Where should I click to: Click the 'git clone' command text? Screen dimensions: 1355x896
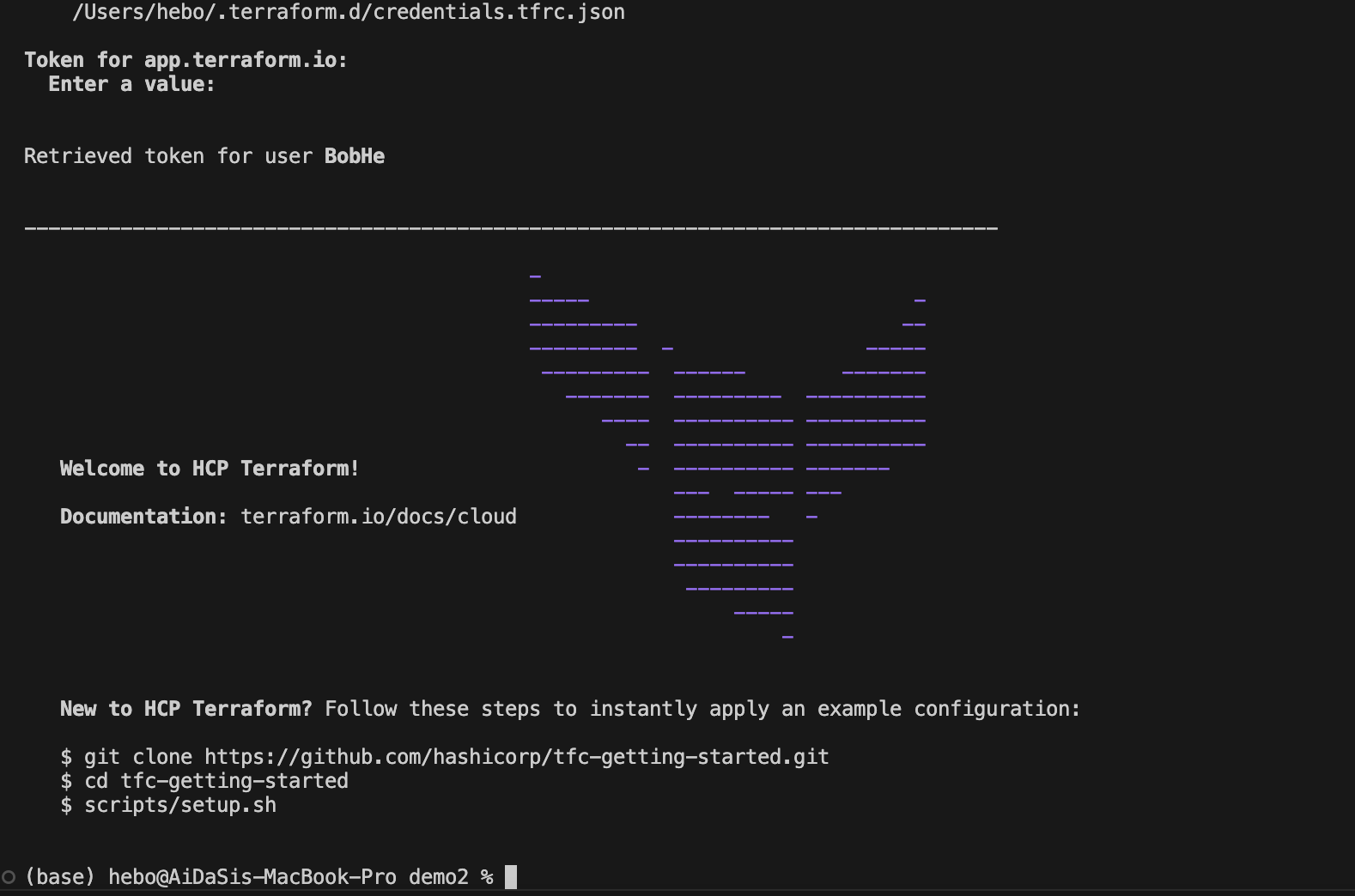click(138, 757)
